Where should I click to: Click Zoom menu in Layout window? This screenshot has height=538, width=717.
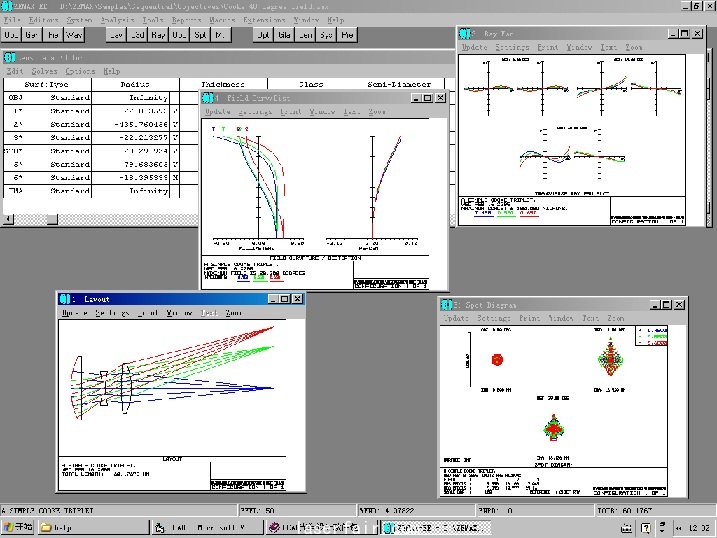pos(234,313)
